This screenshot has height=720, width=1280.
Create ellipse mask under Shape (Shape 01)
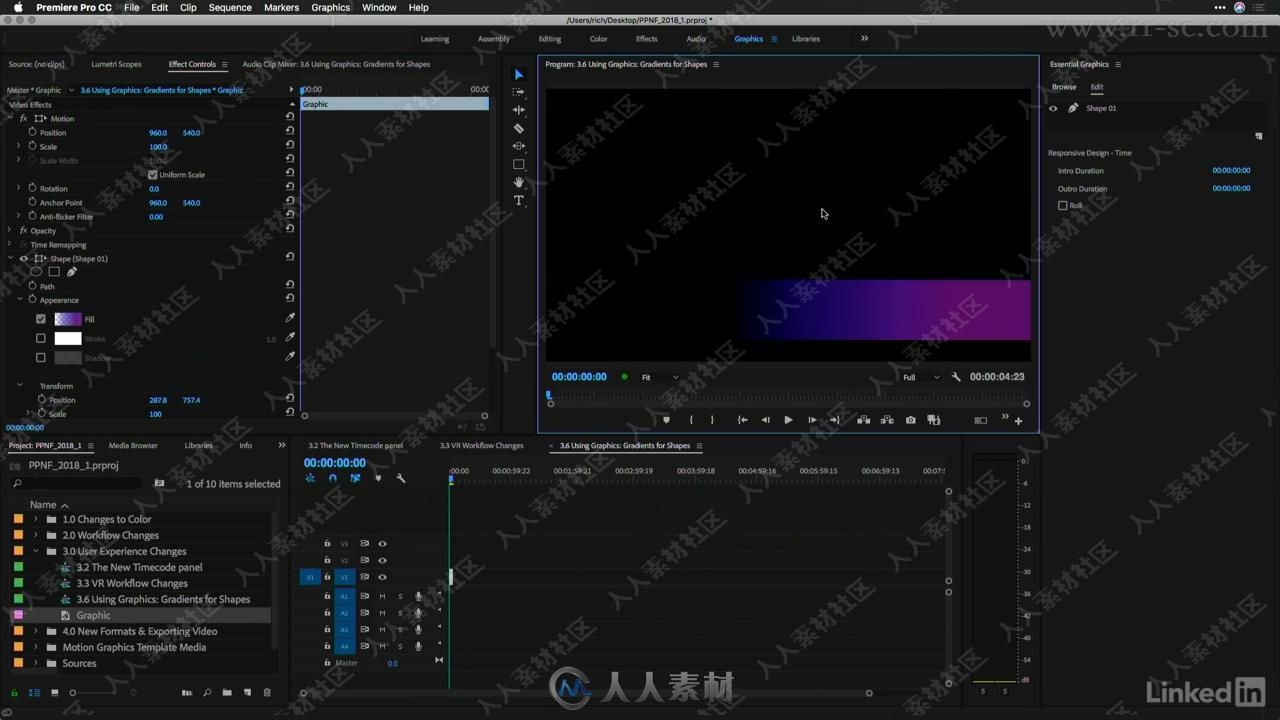pyautogui.click(x=36, y=271)
